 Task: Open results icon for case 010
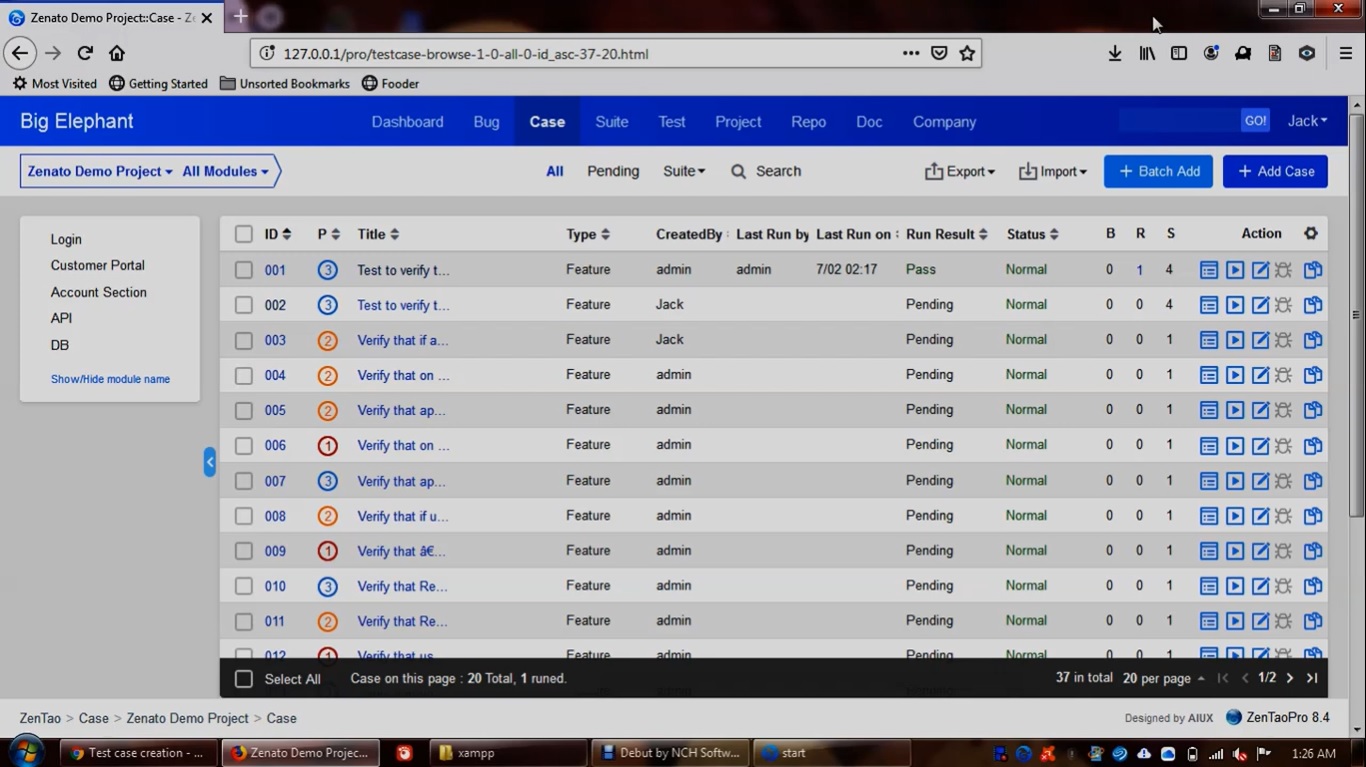(x=1209, y=586)
